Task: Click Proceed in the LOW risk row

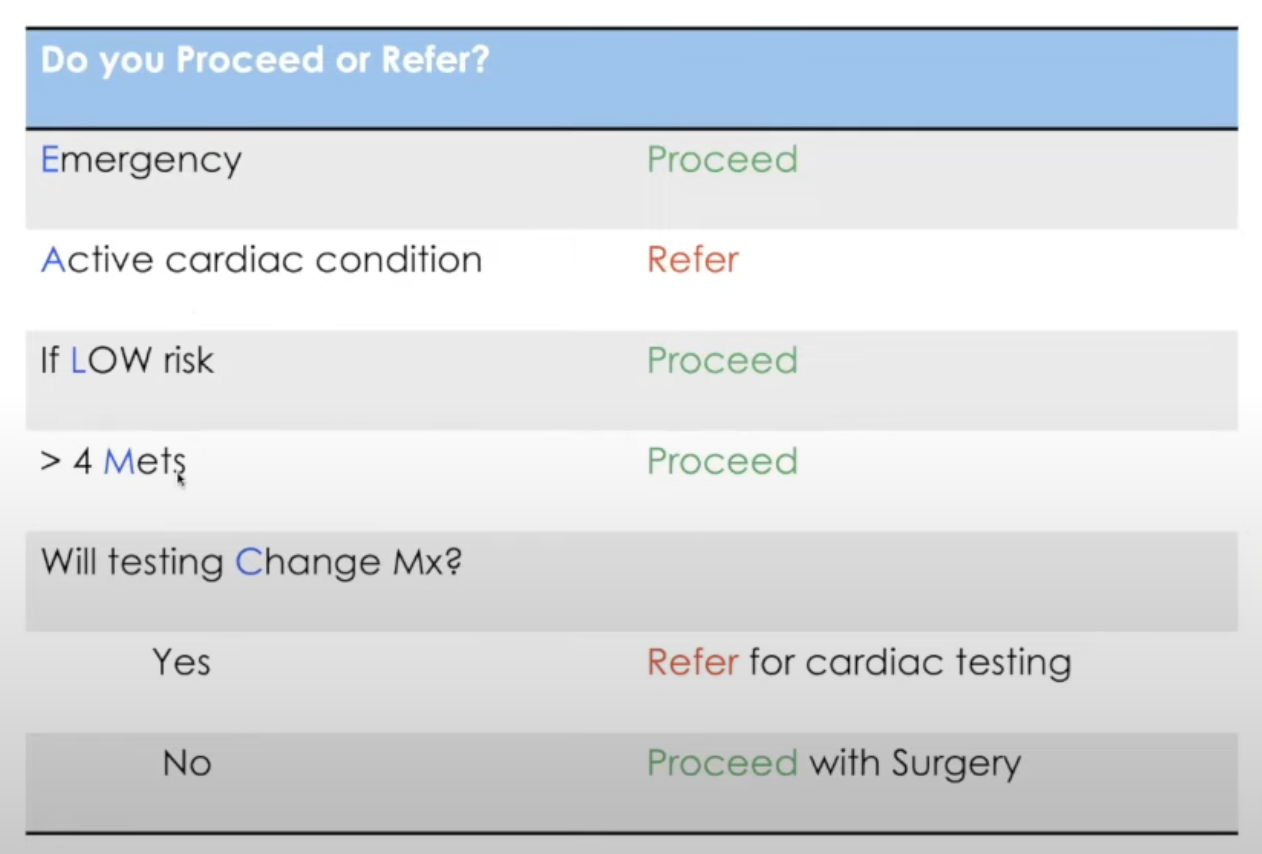Action: [722, 360]
